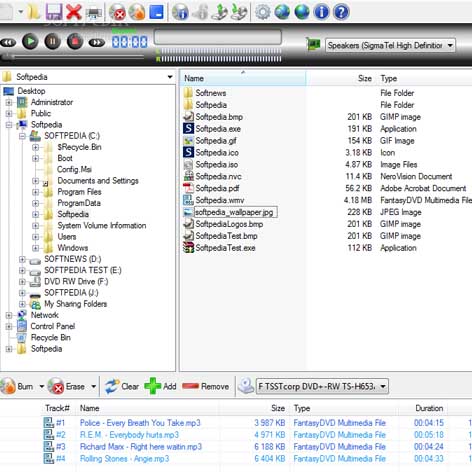Open settings with the gear icon

click(263, 12)
